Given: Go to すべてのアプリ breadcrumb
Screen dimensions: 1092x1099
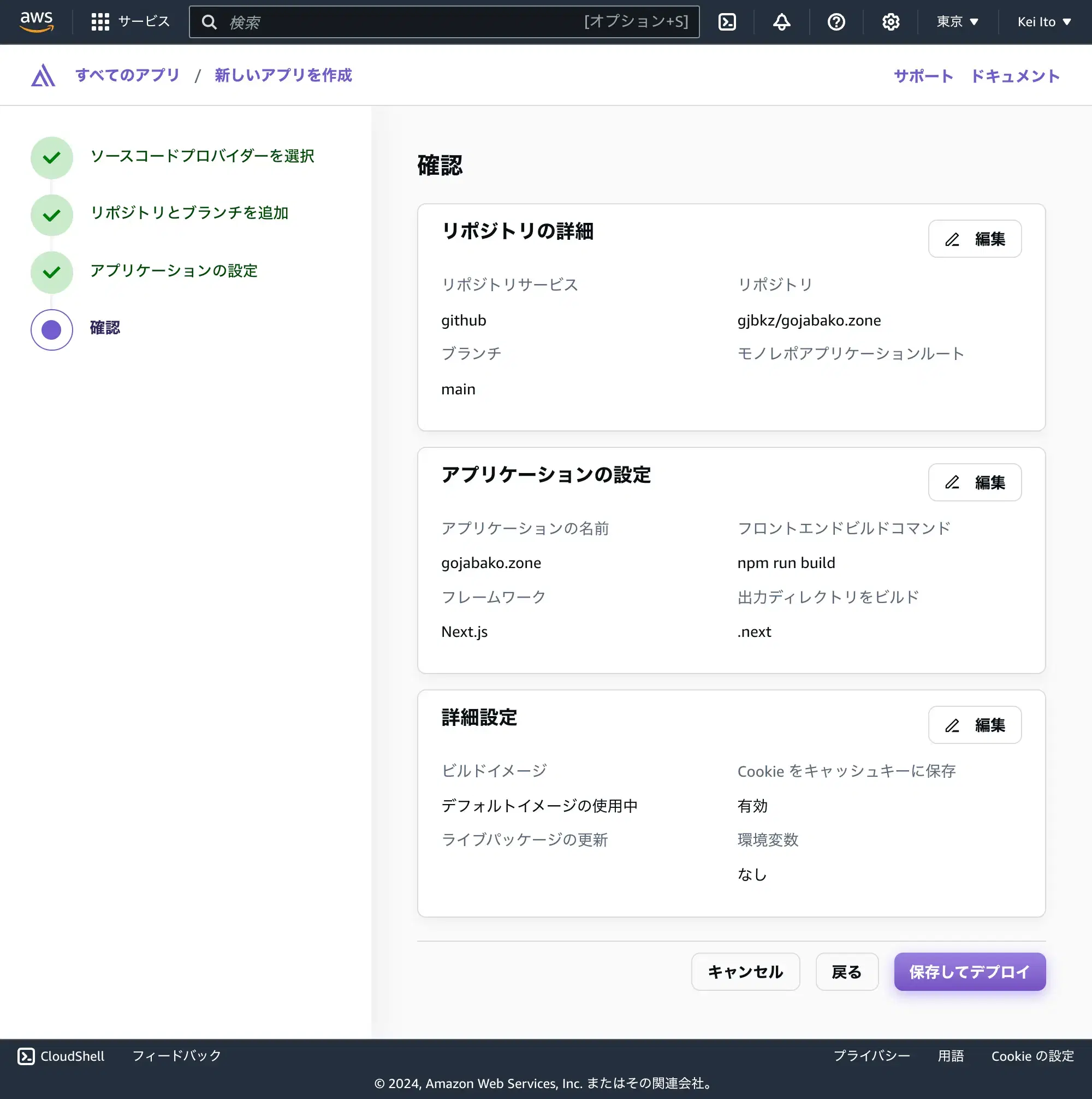Looking at the screenshot, I should (128, 75).
